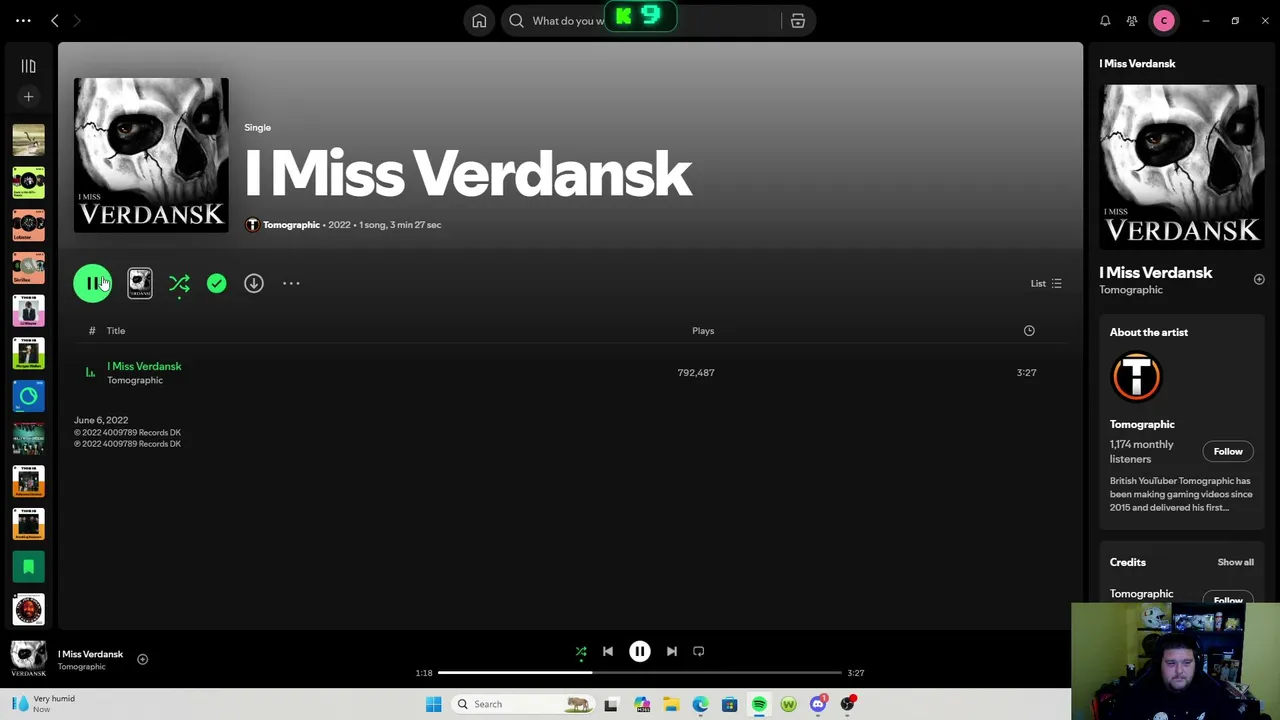
Task: Open the notifications bell
Action: [1105, 20]
